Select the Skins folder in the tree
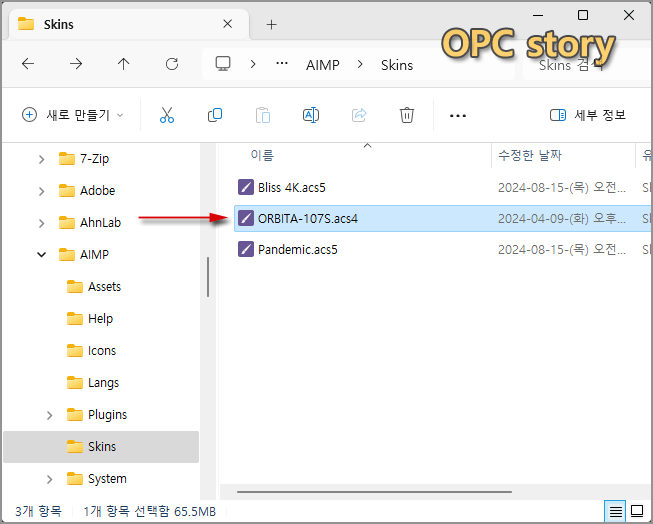 click(101, 447)
